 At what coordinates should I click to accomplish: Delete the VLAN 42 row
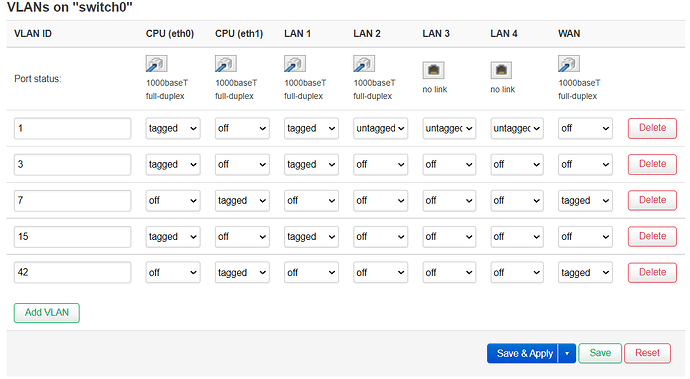click(652, 272)
